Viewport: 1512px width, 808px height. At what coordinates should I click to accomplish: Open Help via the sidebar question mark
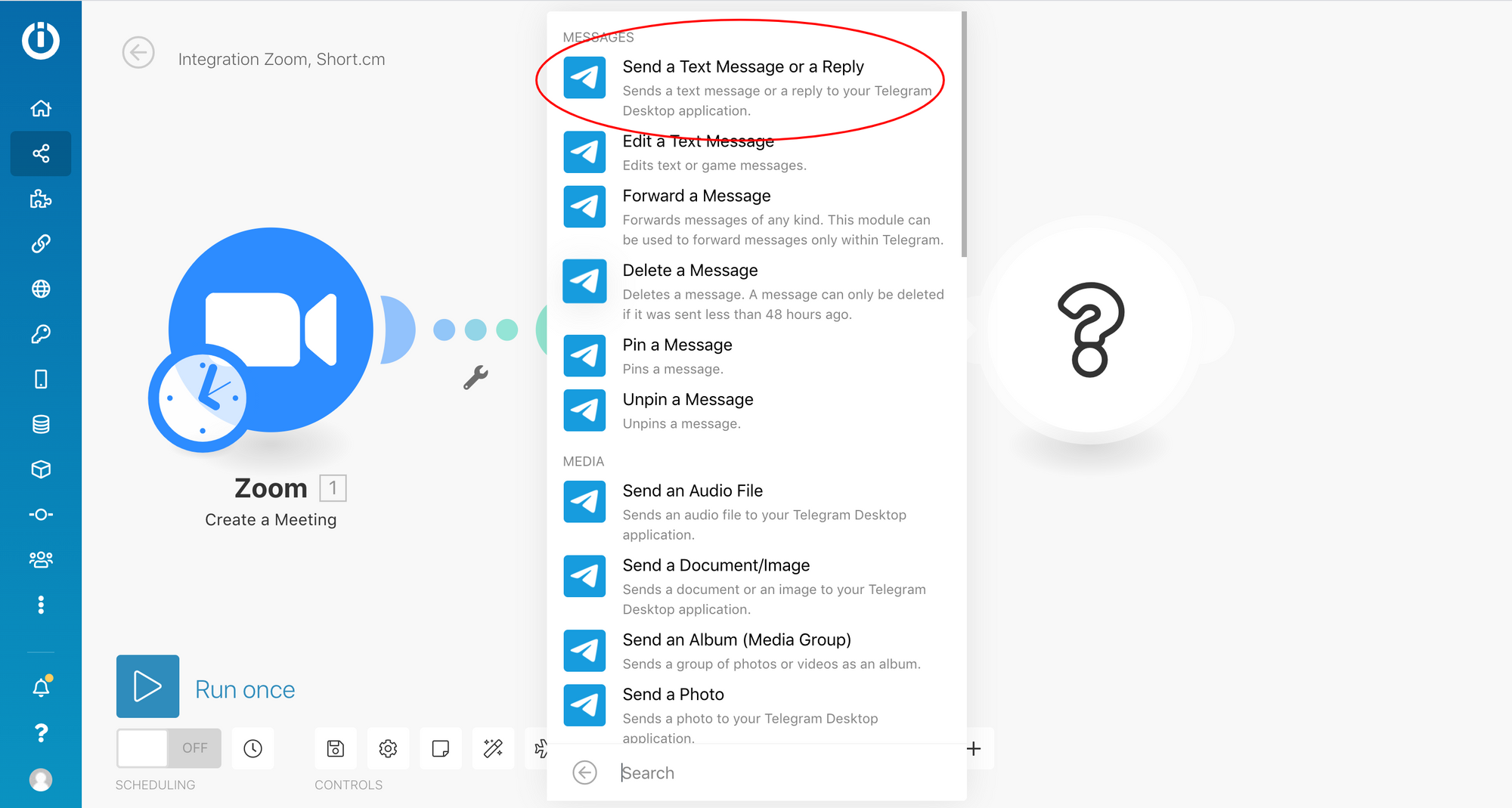(41, 732)
